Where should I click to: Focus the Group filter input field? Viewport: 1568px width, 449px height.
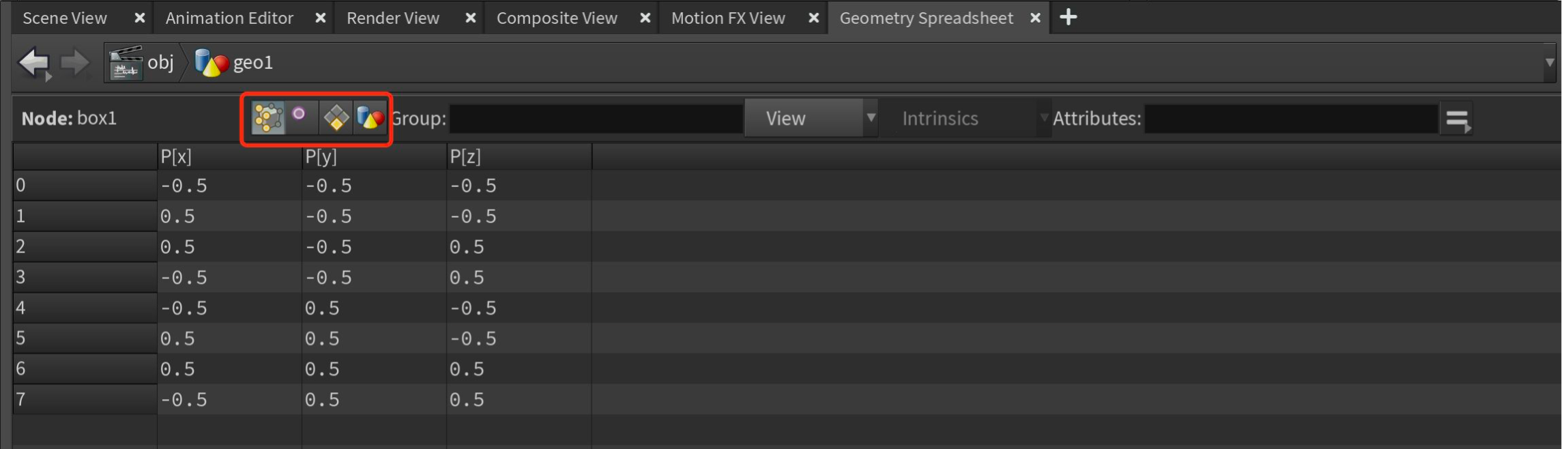tap(596, 119)
